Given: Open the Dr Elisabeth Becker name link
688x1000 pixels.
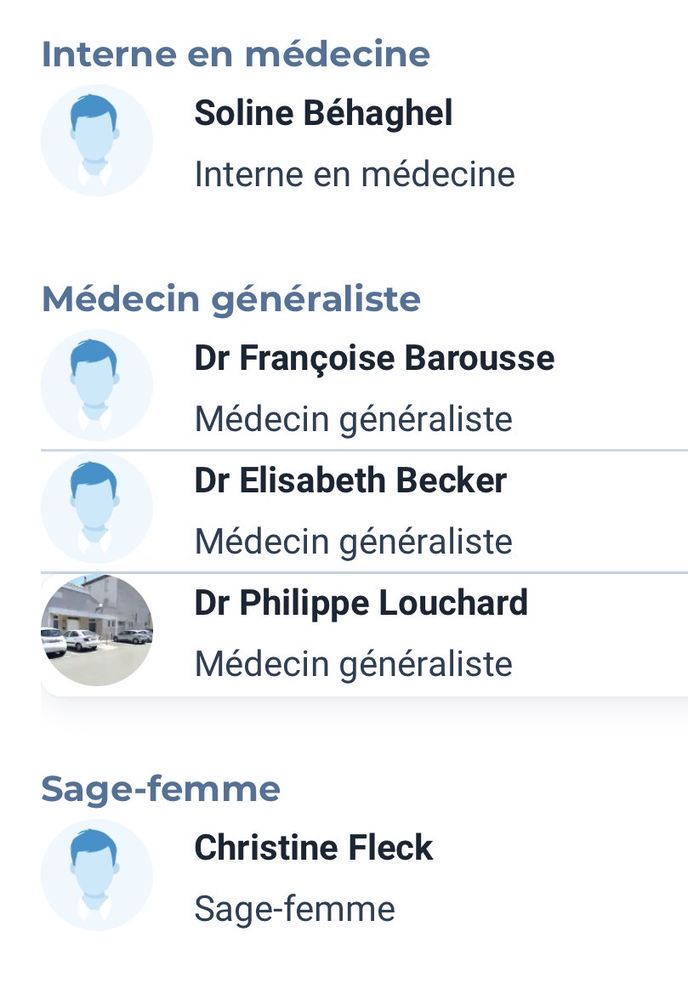Looking at the screenshot, I should 350,481.
